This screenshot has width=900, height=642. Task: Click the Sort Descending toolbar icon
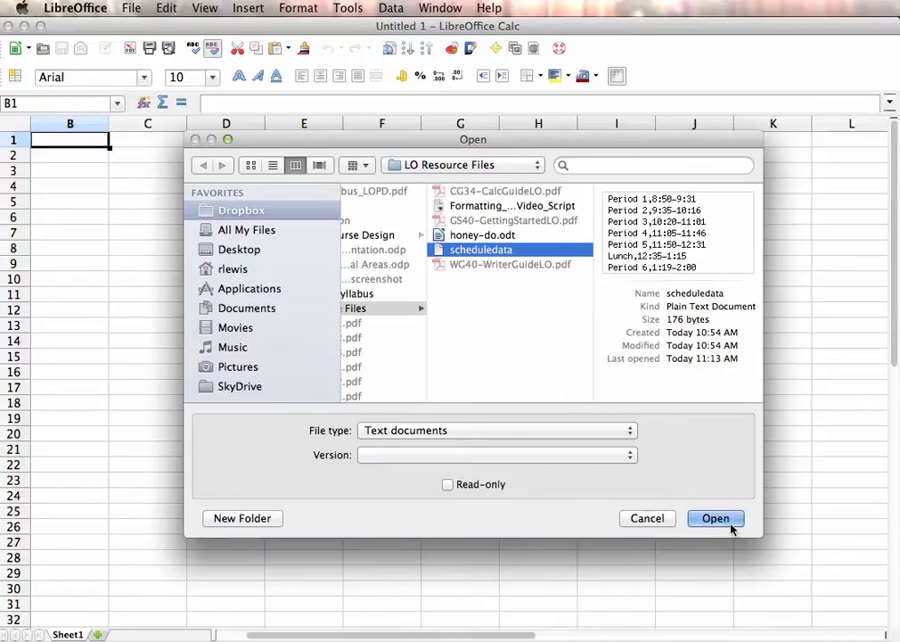pyautogui.click(x=426, y=49)
